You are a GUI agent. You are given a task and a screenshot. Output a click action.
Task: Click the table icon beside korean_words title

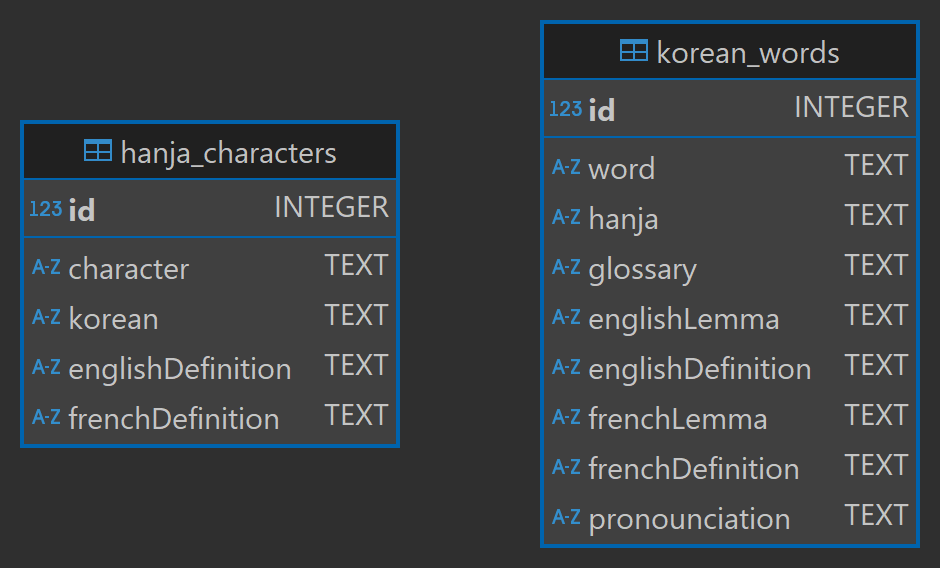[633, 52]
